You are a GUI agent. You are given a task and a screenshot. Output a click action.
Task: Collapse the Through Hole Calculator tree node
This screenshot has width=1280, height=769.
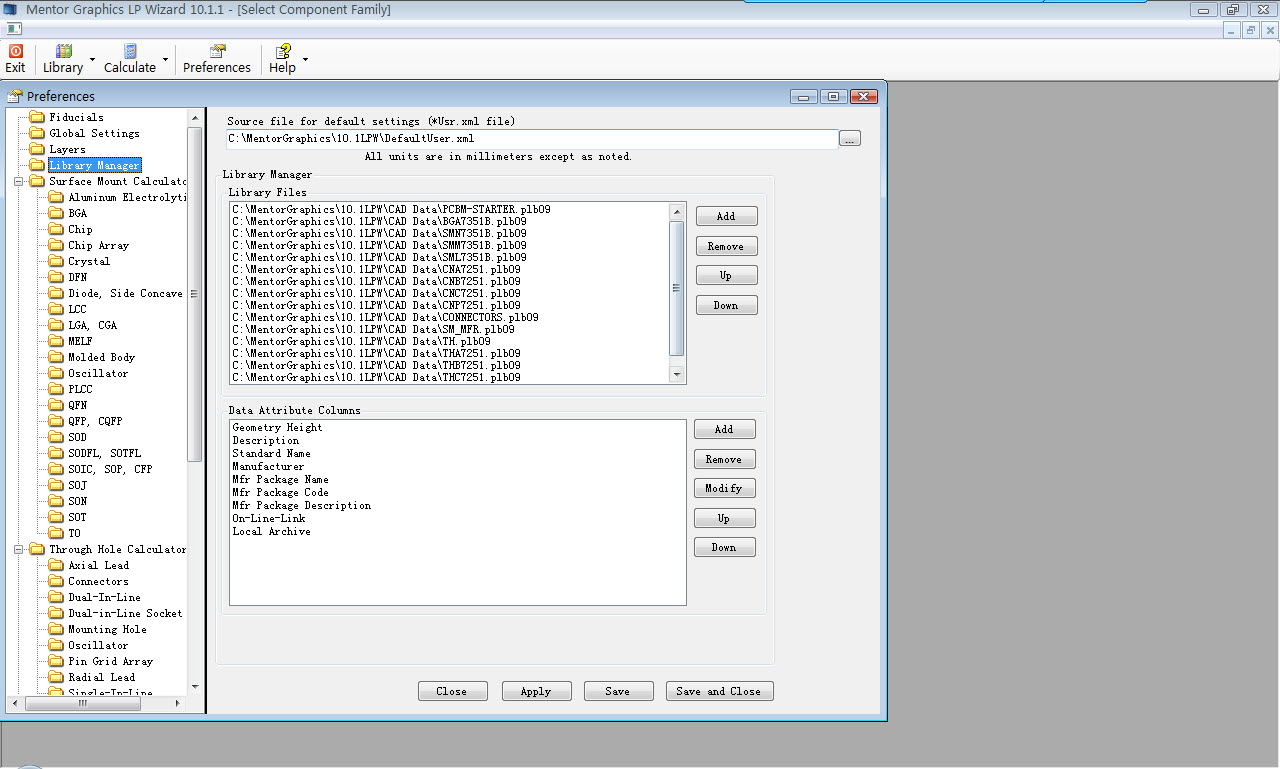(19, 549)
